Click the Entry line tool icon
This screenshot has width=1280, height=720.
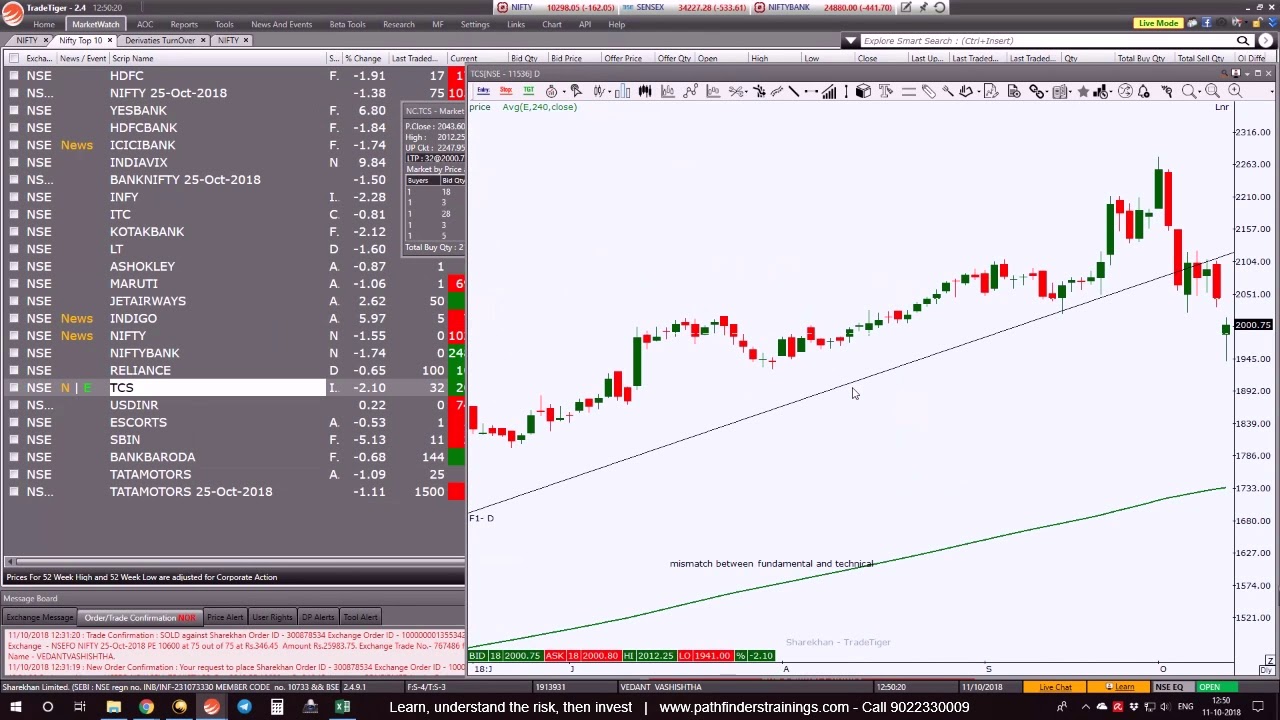point(484,91)
